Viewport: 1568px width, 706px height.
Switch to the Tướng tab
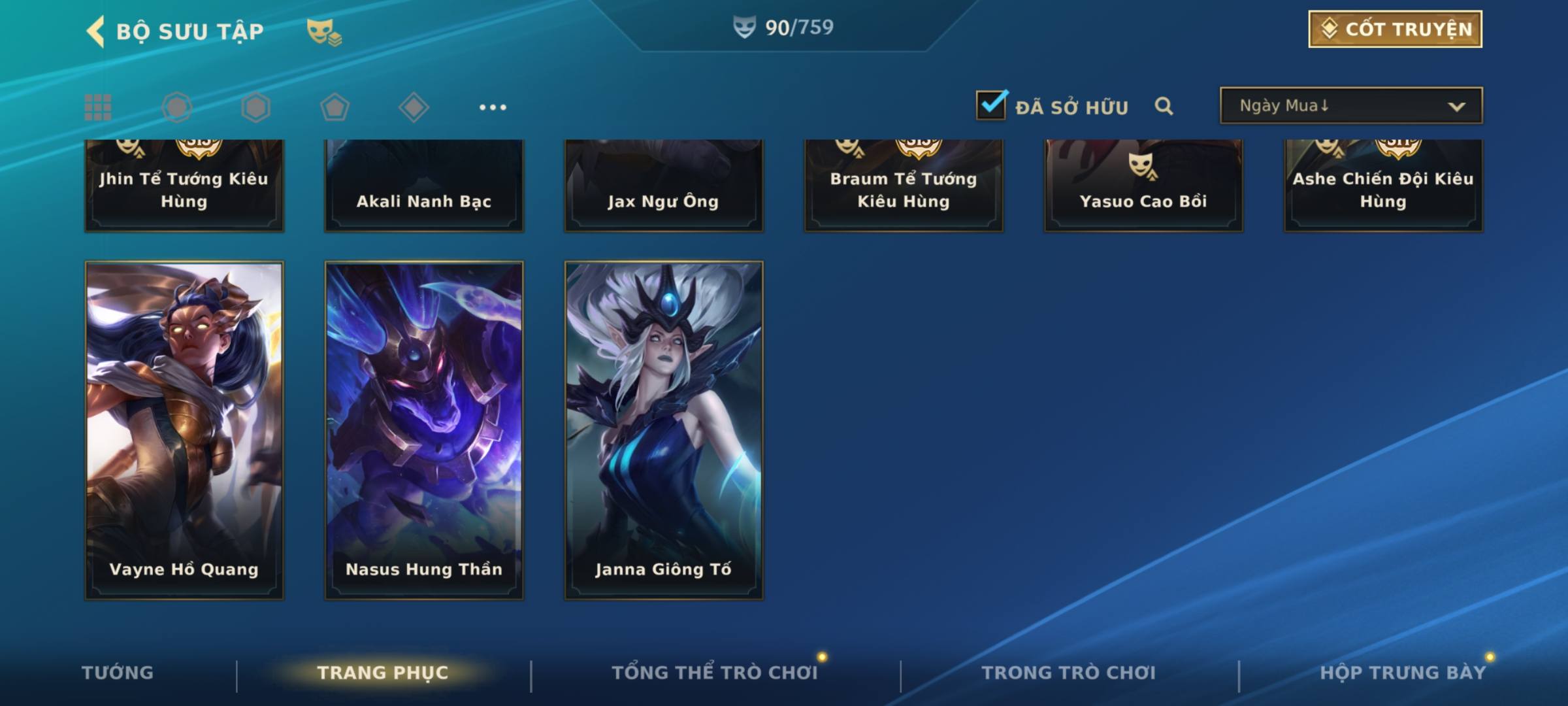point(118,673)
